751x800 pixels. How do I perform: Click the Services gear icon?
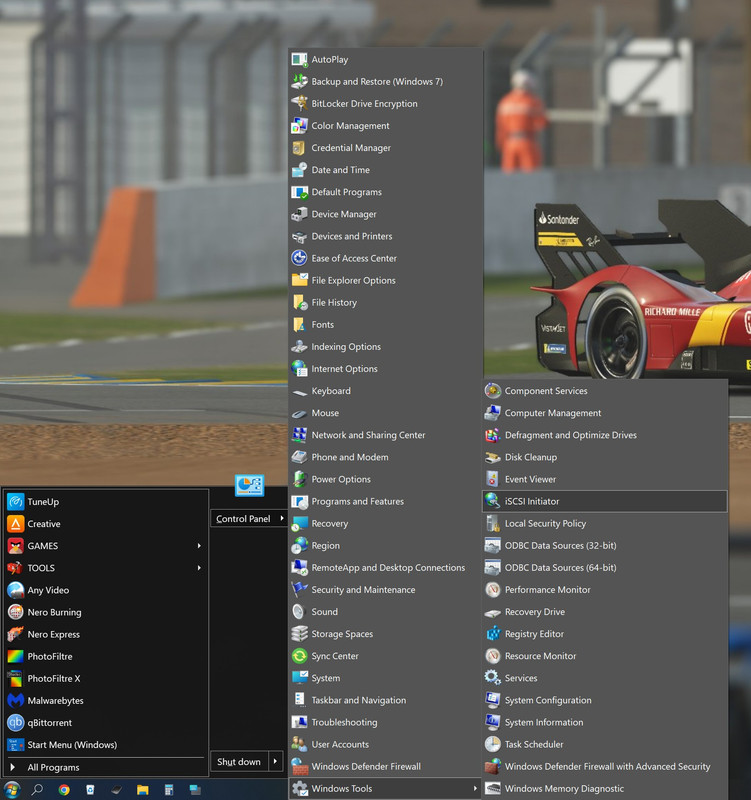point(493,678)
